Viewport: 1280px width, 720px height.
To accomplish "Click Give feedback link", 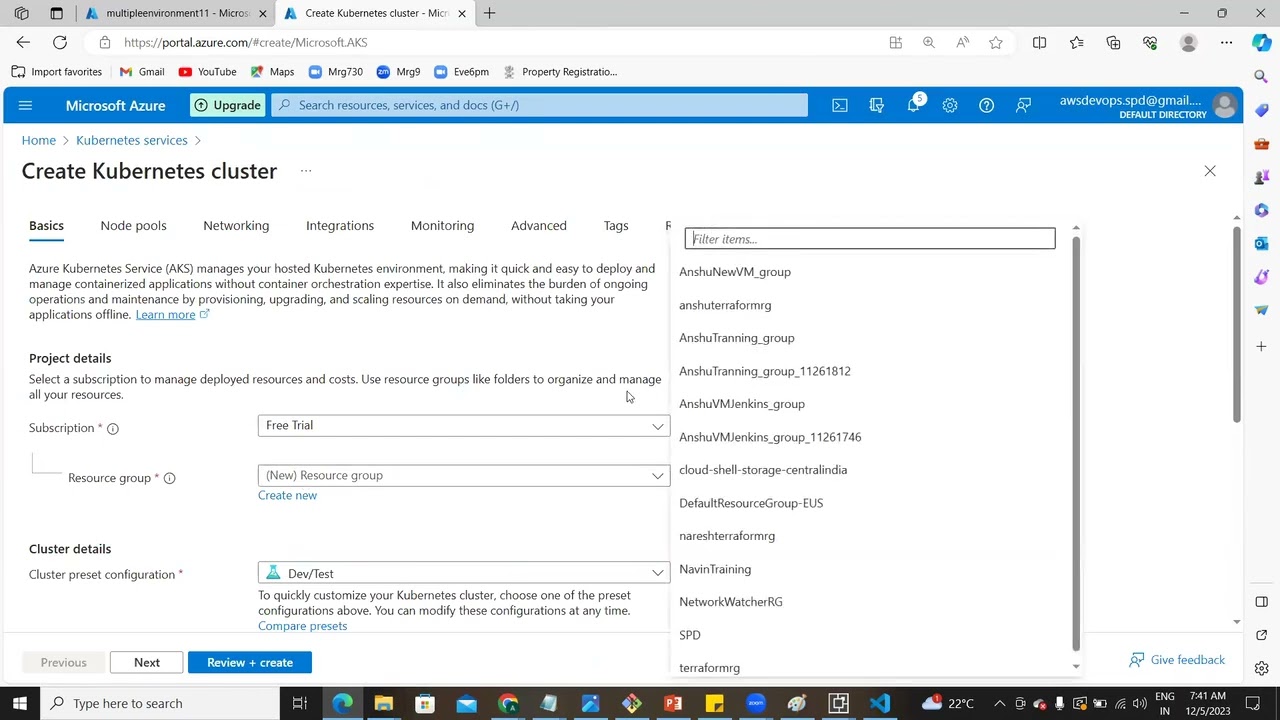I will point(1177,660).
